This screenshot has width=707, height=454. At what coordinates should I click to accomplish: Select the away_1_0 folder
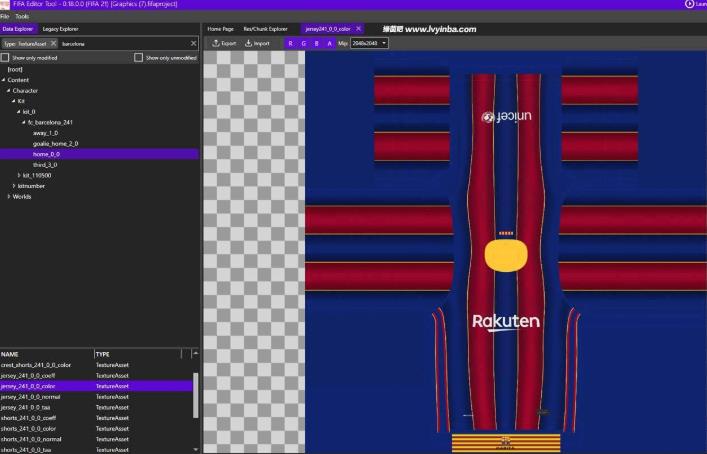point(45,133)
